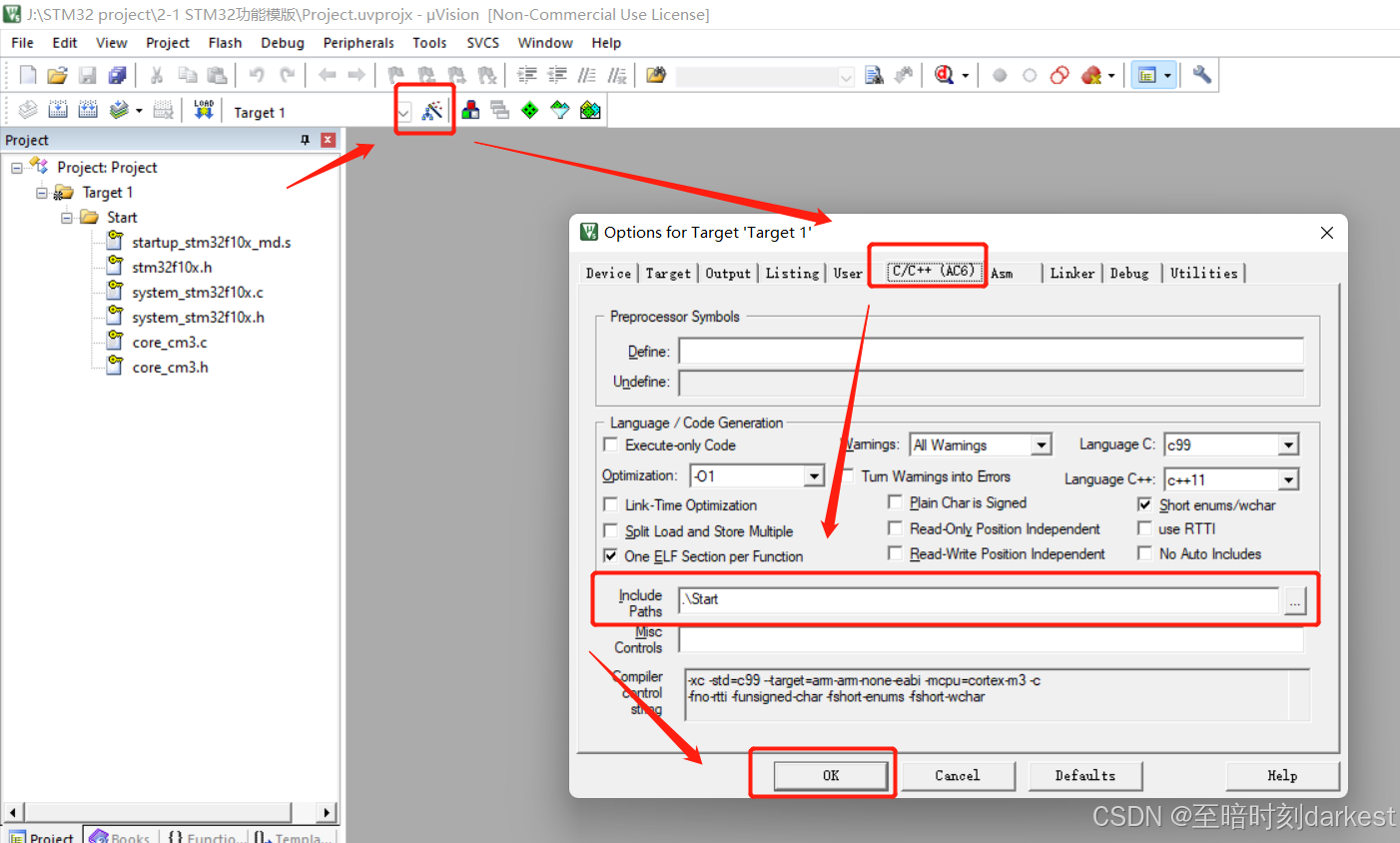This screenshot has width=1400, height=843.
Task: Click the Help button in dialog
Action: [x=1282, y=775]
